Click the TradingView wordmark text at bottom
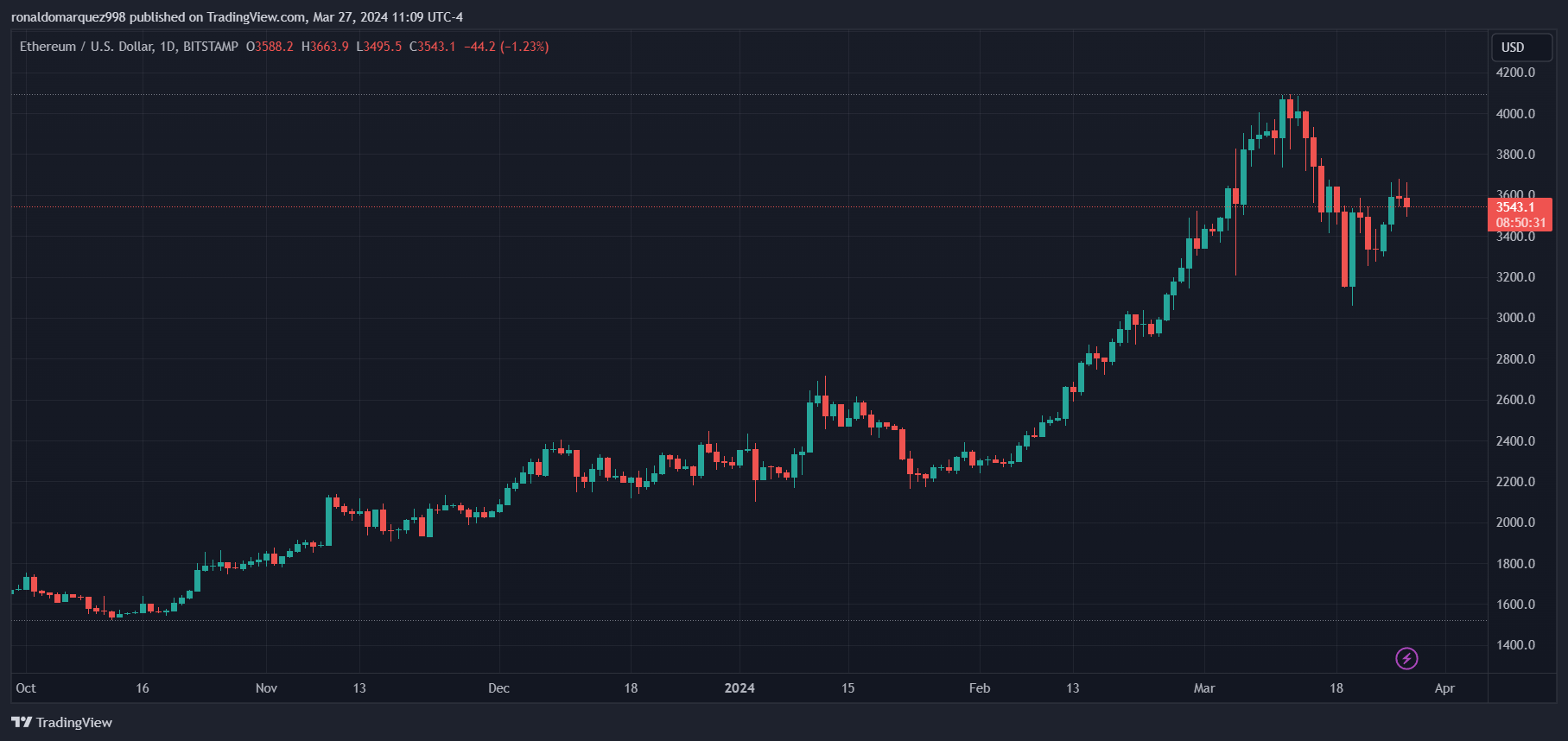Viewport: 1568px width, 741px height. coord(74,722)
